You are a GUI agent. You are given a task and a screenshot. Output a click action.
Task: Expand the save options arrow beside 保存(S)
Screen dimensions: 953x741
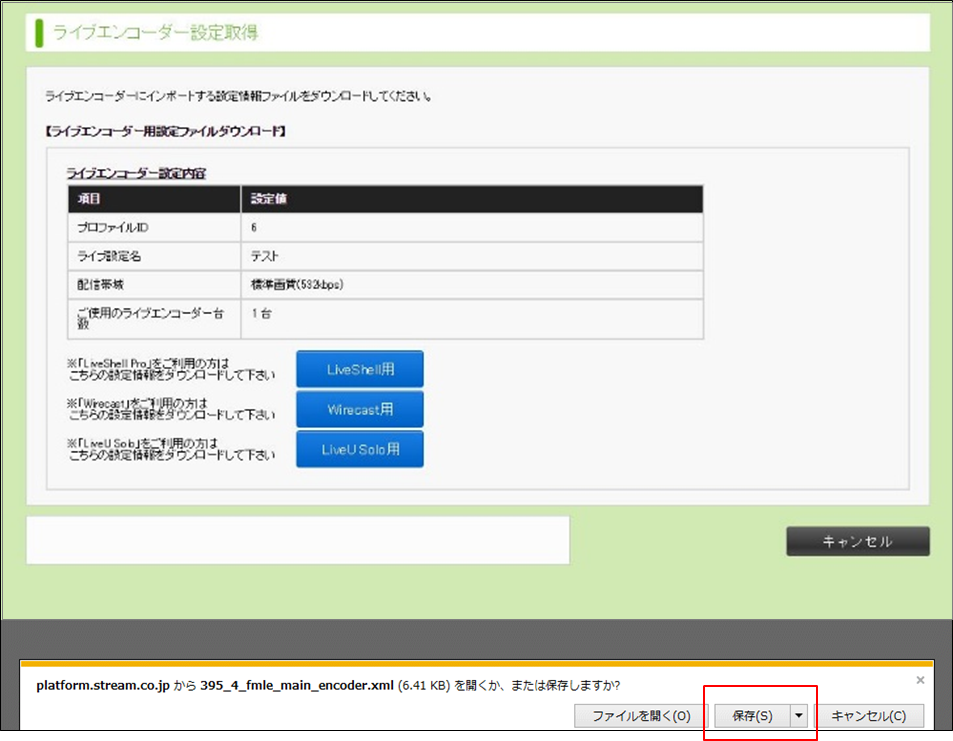[x=799, y=716]
